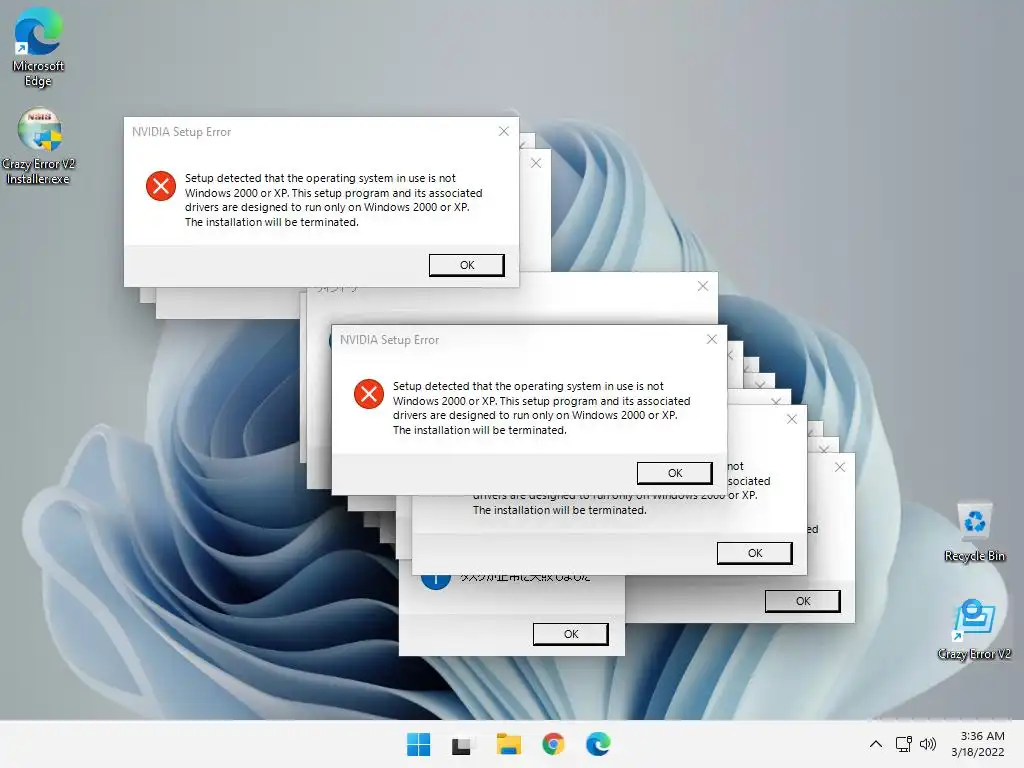Screen dimensions: 1024x768
Task: Click the date 3/18/2022 in the taskbar
Action: coord(978,752)
